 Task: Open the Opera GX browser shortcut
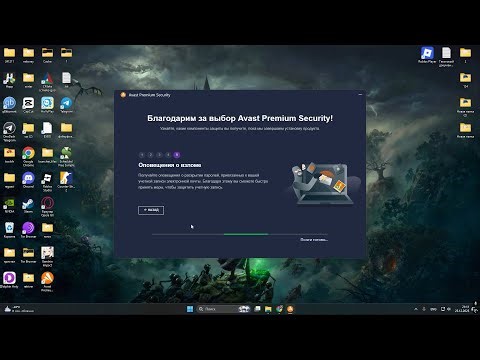(x=47, y=206)
